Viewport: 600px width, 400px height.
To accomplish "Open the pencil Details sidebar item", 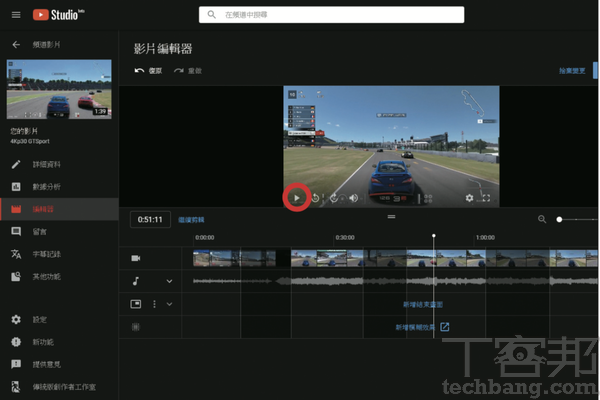I will coord(35,165).
